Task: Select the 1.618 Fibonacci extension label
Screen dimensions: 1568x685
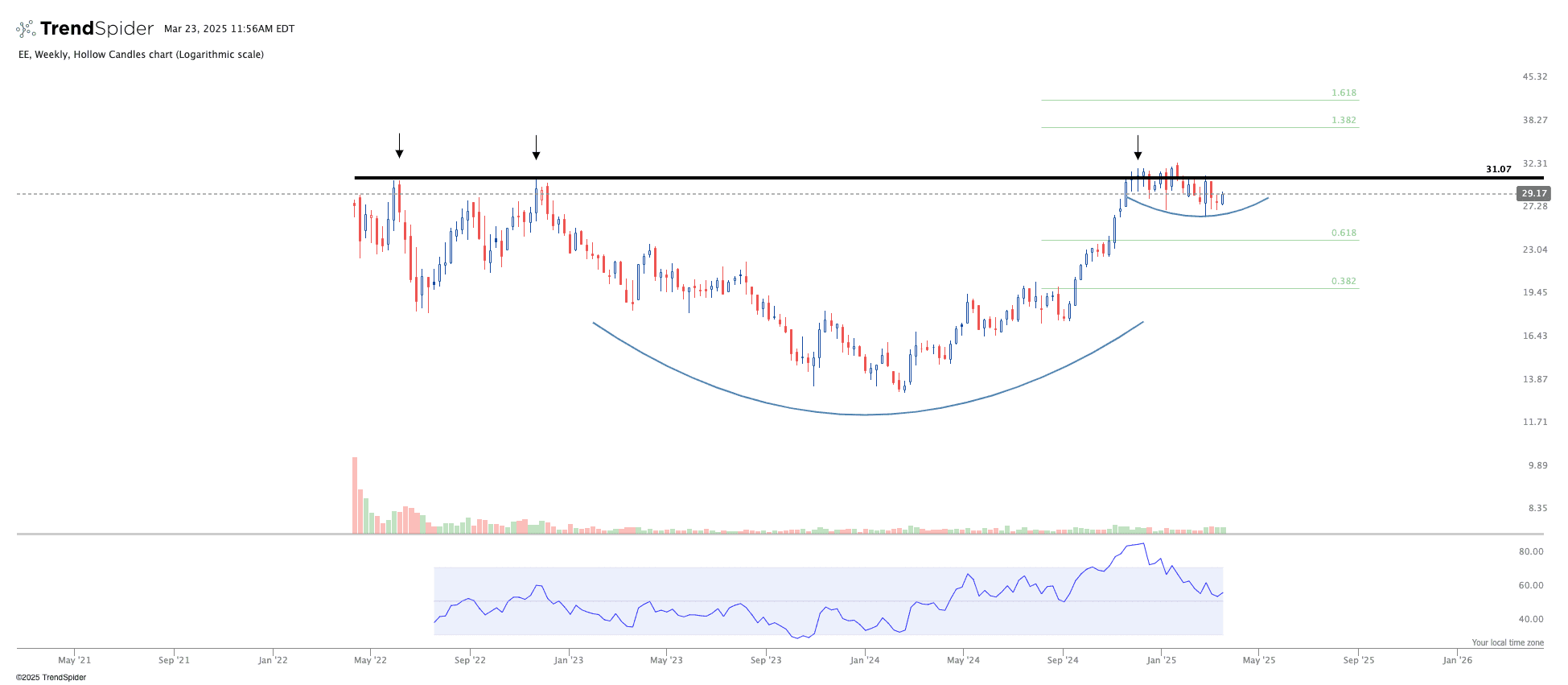Action: coord(1344,93)
